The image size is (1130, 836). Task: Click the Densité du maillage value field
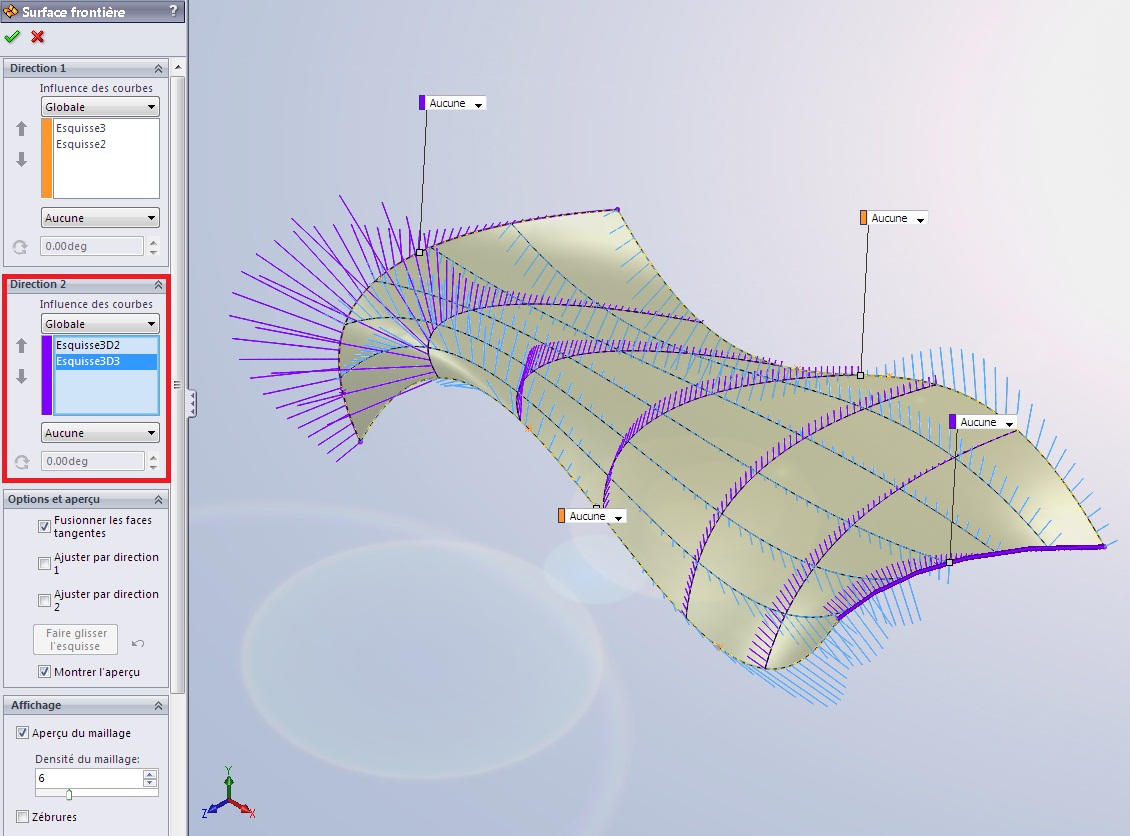point(88,777)
